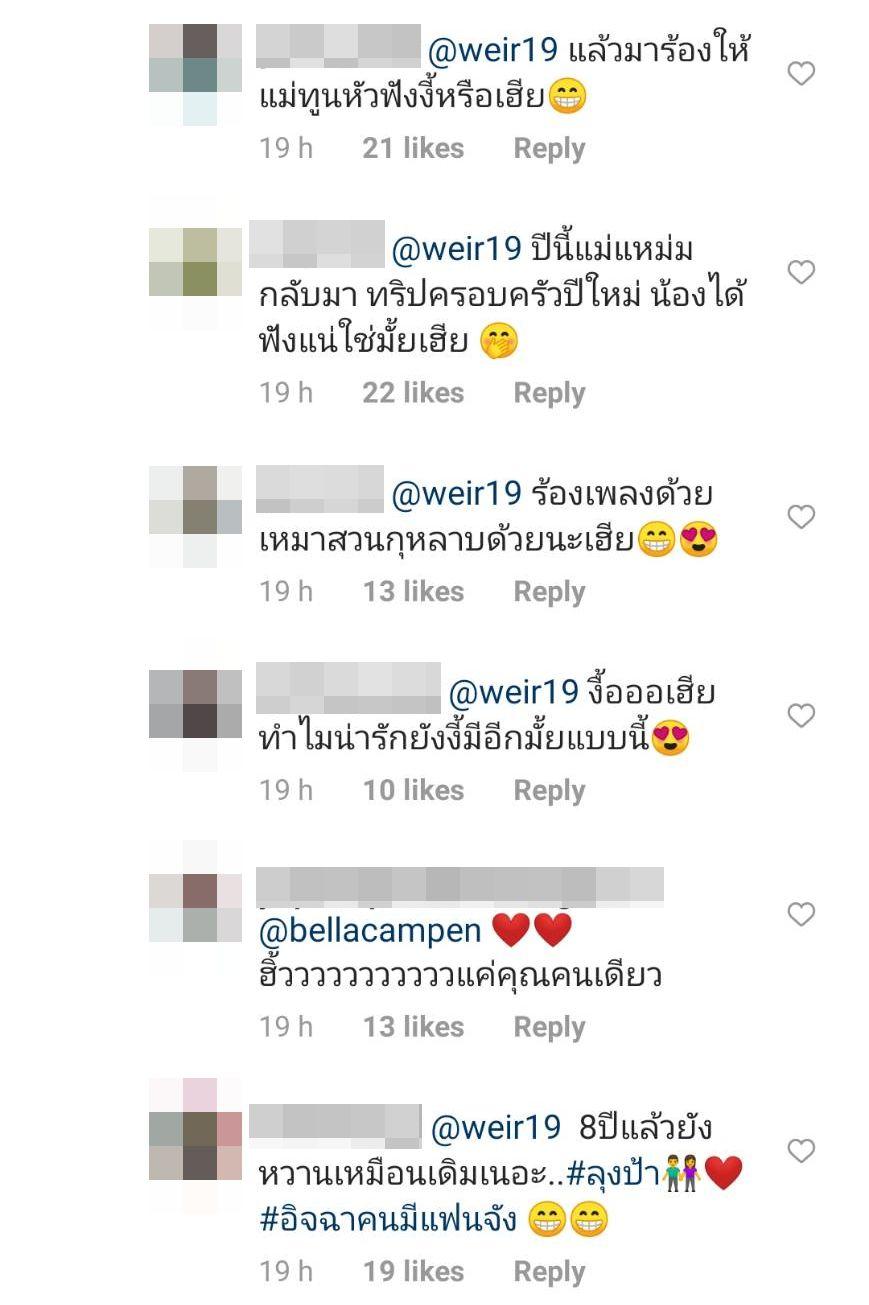
Task: Like the comment mentioning @bellacampen
Action: pyautogui.click(x=801, y=914)
